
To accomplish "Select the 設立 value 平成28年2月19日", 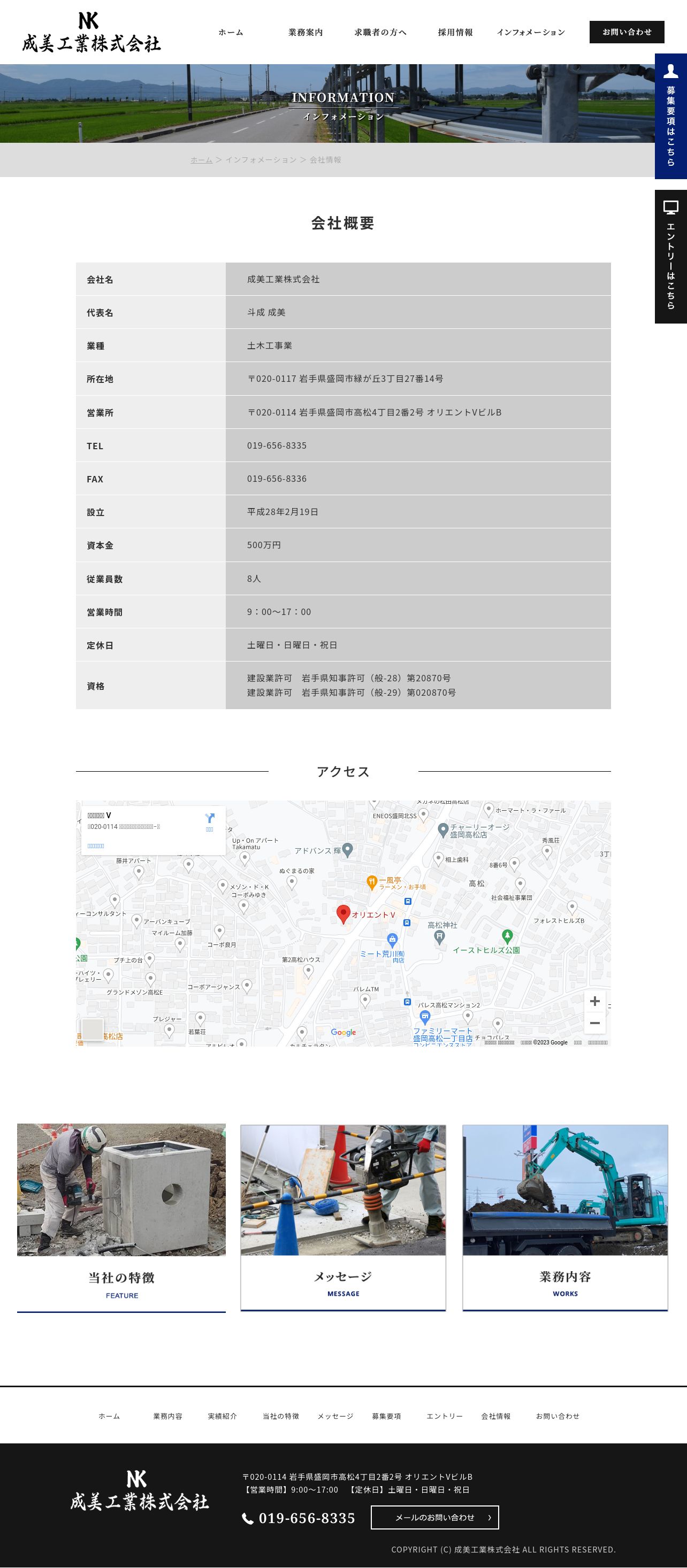I will 283,512.
